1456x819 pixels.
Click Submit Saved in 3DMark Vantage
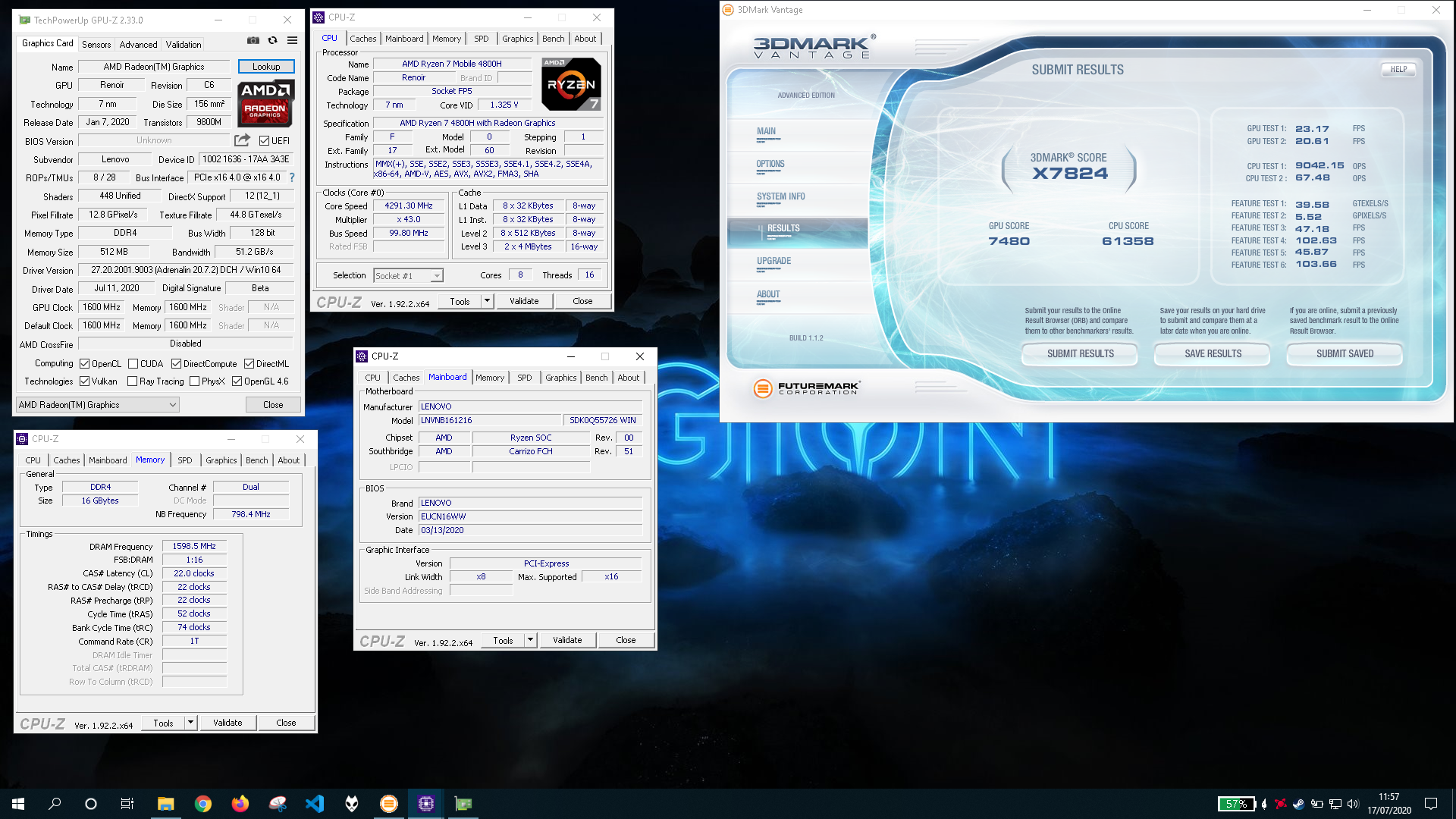[1345, 354]
